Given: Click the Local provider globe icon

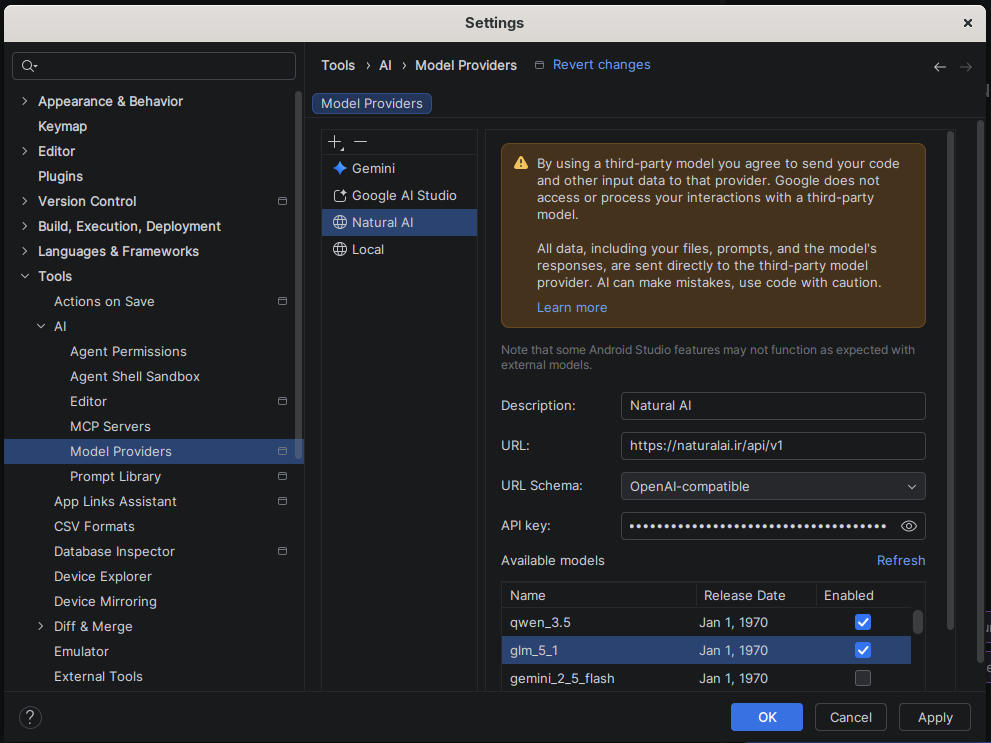Looking at the screenshot, I should tap(340, 250).
